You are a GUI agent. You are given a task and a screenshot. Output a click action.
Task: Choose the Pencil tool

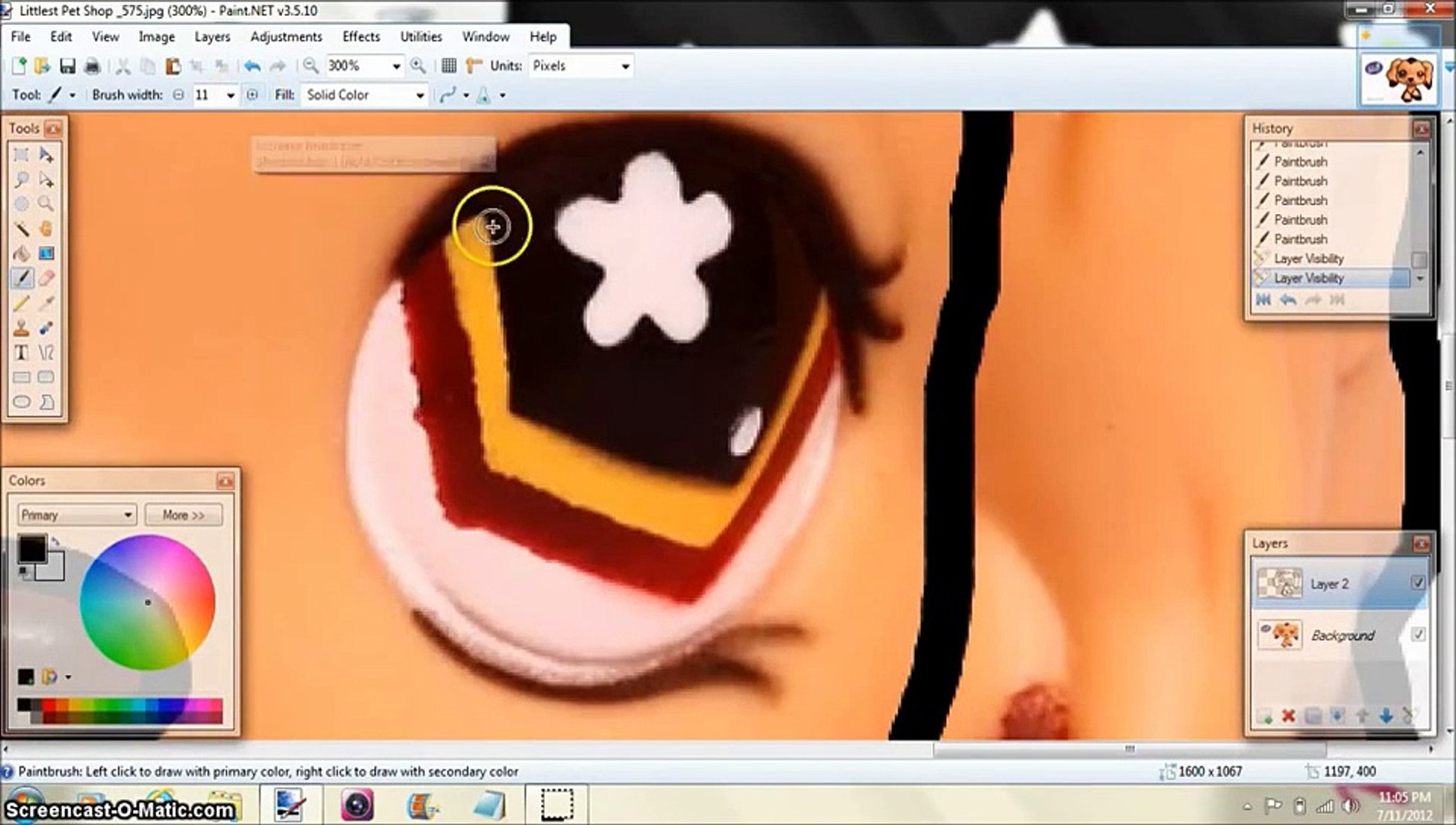pyautogui.click(x=21, y=303)
